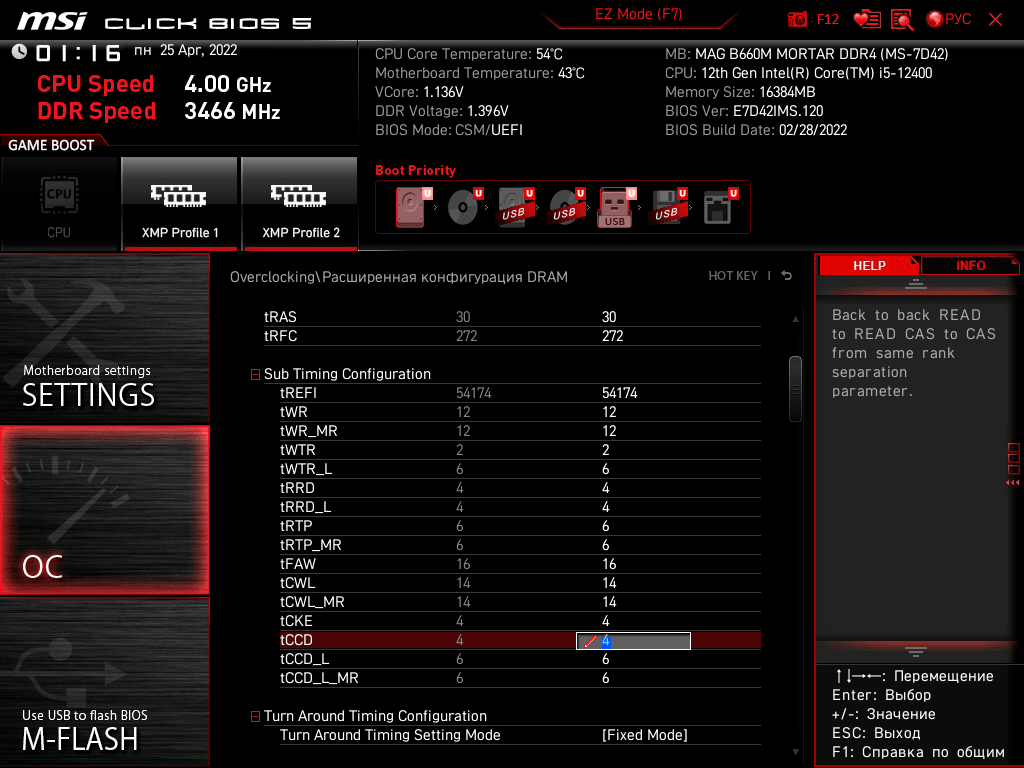Select the tRTP_MR timing row

click(x=520, y=545)
